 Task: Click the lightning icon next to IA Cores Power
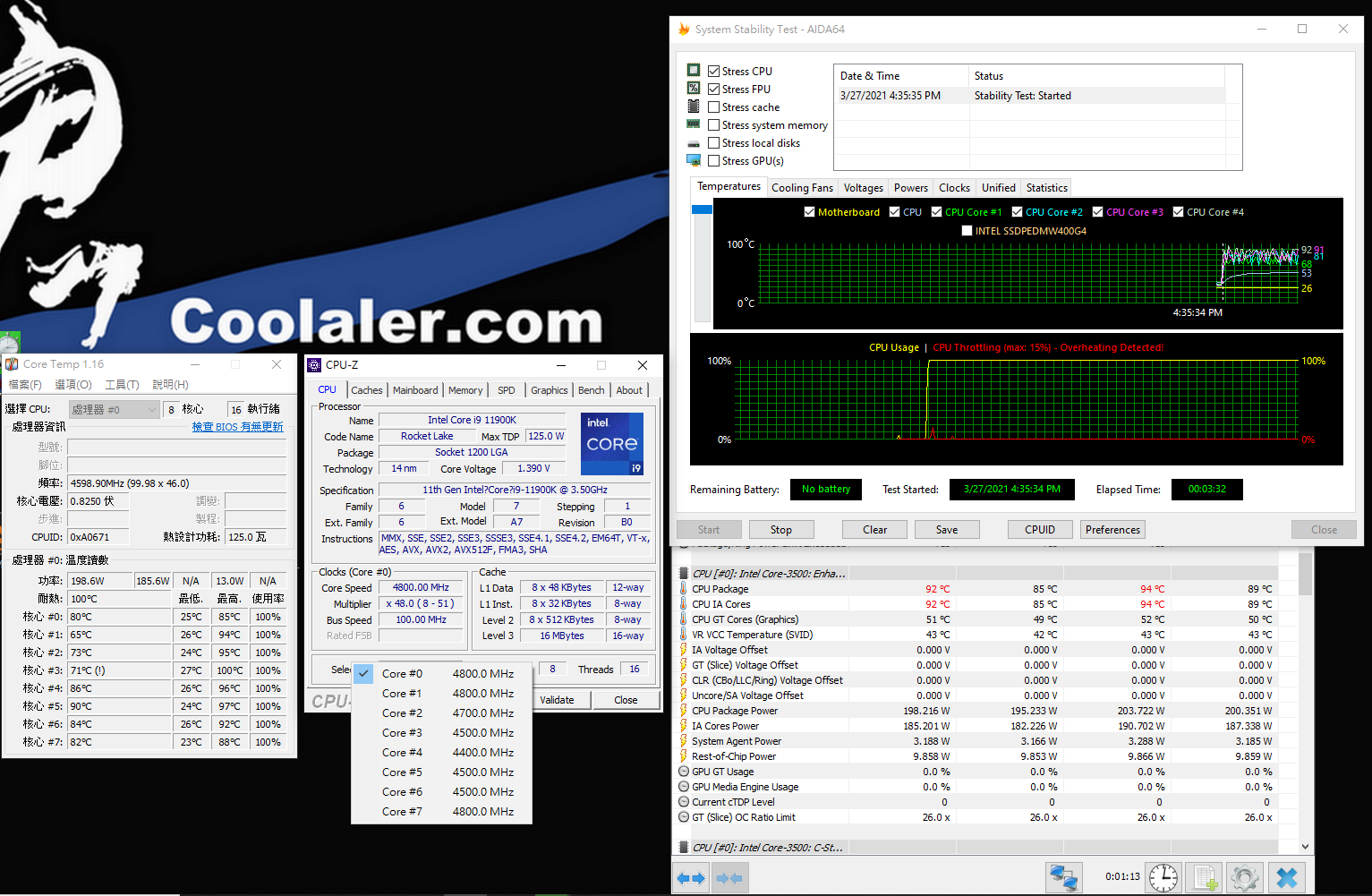684,726
